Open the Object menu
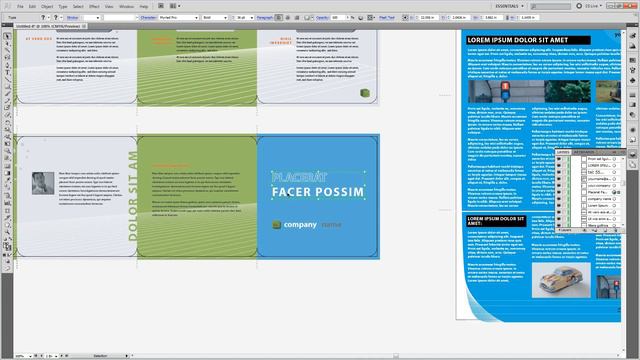 click(47, 7)
